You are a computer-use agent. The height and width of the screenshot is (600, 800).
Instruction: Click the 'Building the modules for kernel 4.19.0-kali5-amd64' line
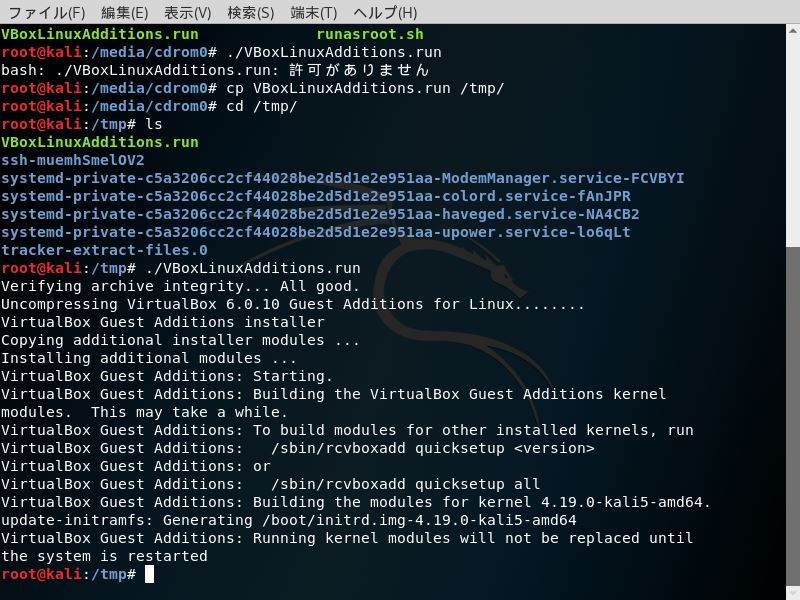(356, 502)
